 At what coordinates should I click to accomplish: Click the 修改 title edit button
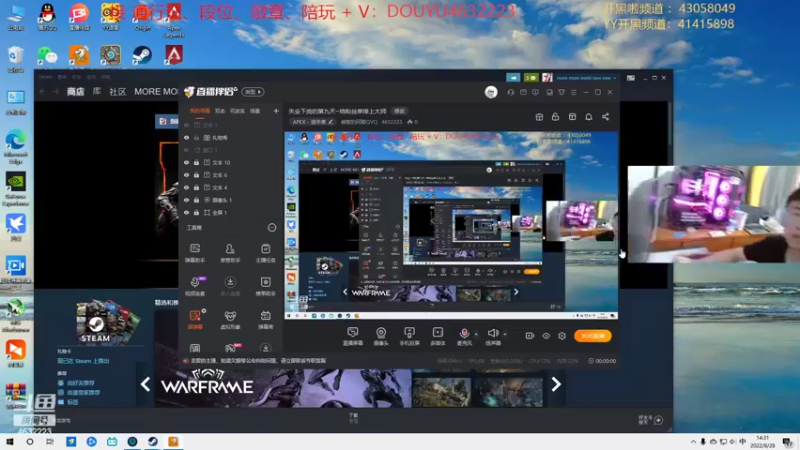tap(399, 111)
